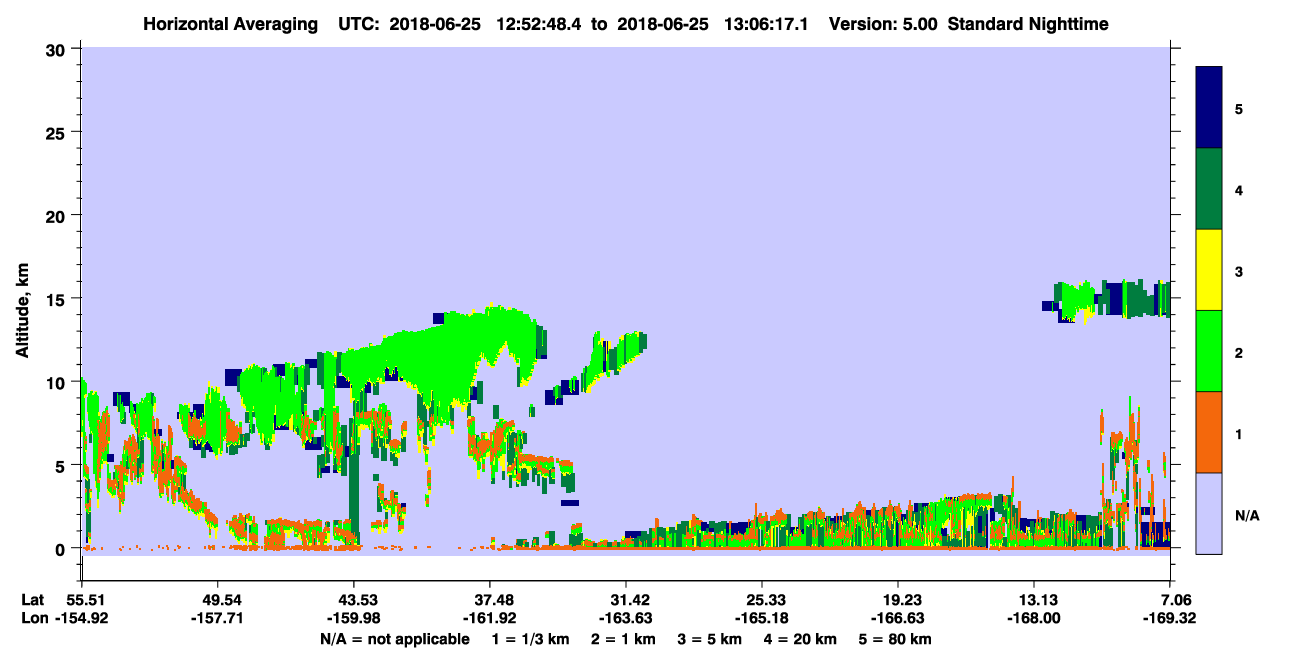The width and height of the screenshot is (1300, 667).
Task: Click the "N/A = not applicable" legend note
Action: (x=395, y=639)
